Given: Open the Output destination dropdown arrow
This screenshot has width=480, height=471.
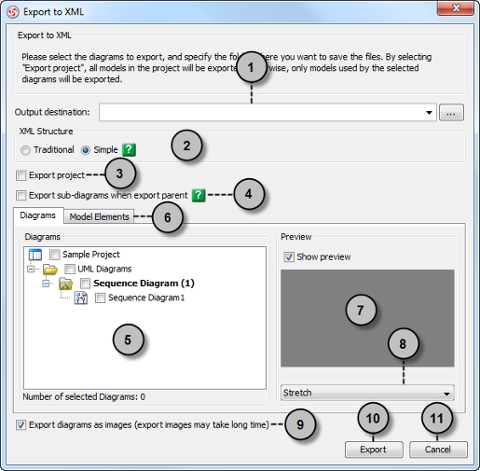Looking at the screenshot, I should (429, 113).
